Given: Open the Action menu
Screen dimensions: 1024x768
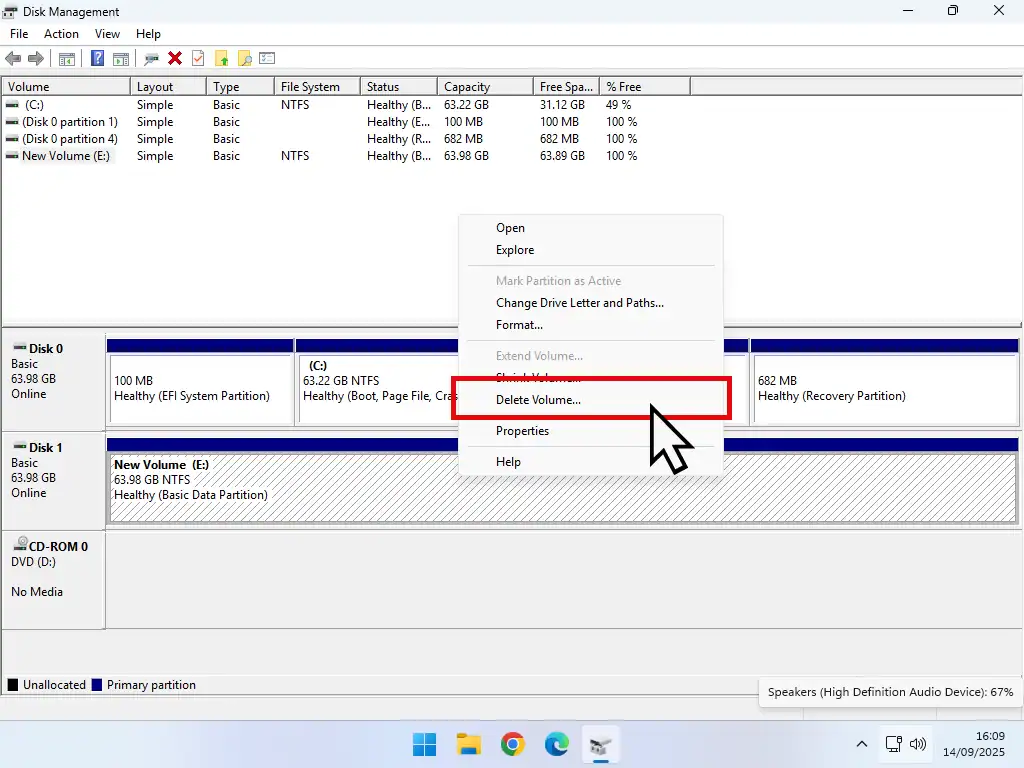Looking at the screenshot, I should coord(61,34).
